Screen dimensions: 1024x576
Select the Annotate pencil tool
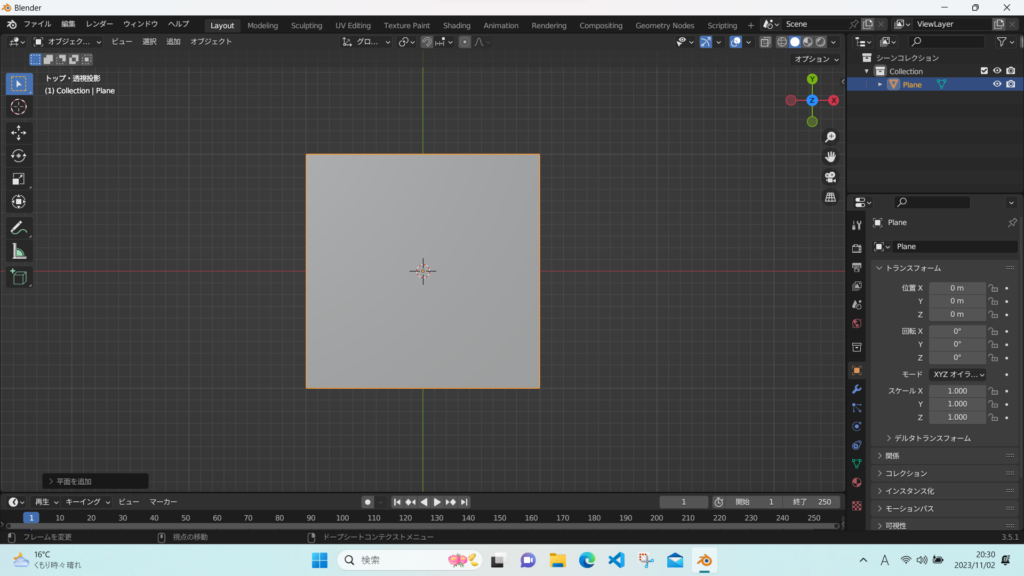(x=19, y=228)
